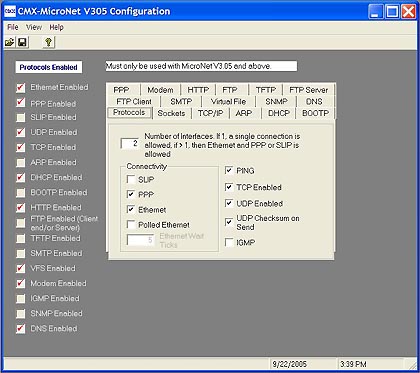
Task: Check the IGMP checkbox in Protocols panel
Action: [229, 243]
